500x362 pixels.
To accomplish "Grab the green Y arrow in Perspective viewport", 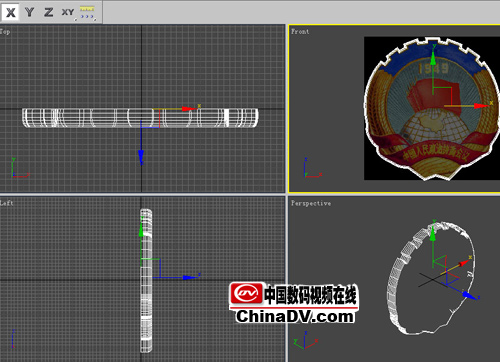I will 433,233.
